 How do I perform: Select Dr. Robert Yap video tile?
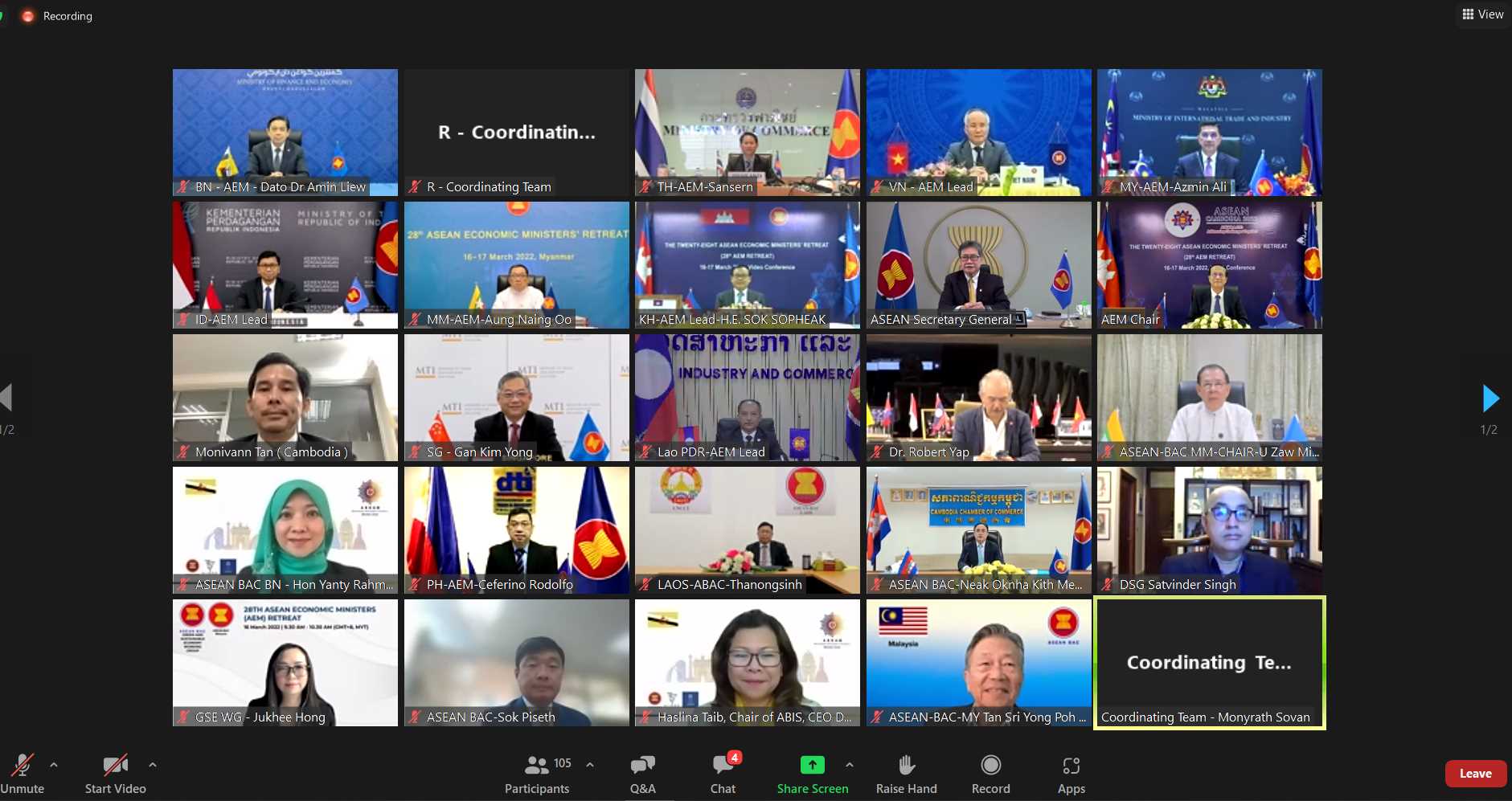coord(979,398)
